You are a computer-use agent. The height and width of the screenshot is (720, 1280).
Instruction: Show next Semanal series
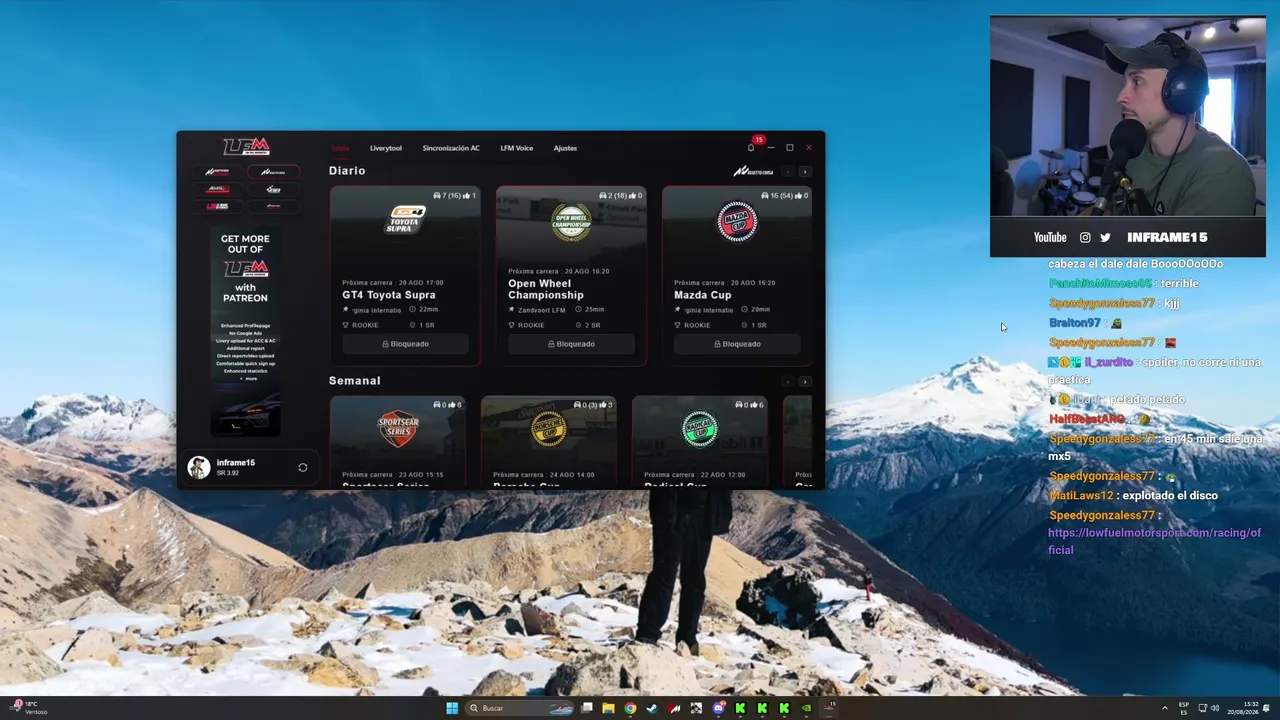(805, 381)
